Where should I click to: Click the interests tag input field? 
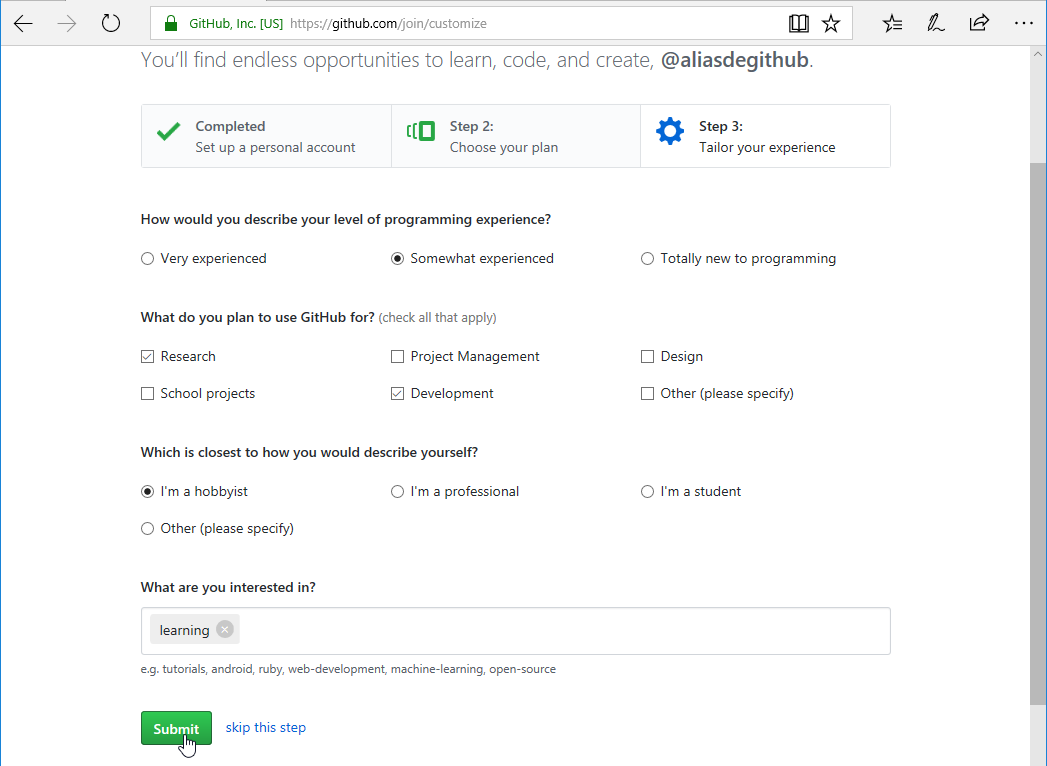pos(560,631)
